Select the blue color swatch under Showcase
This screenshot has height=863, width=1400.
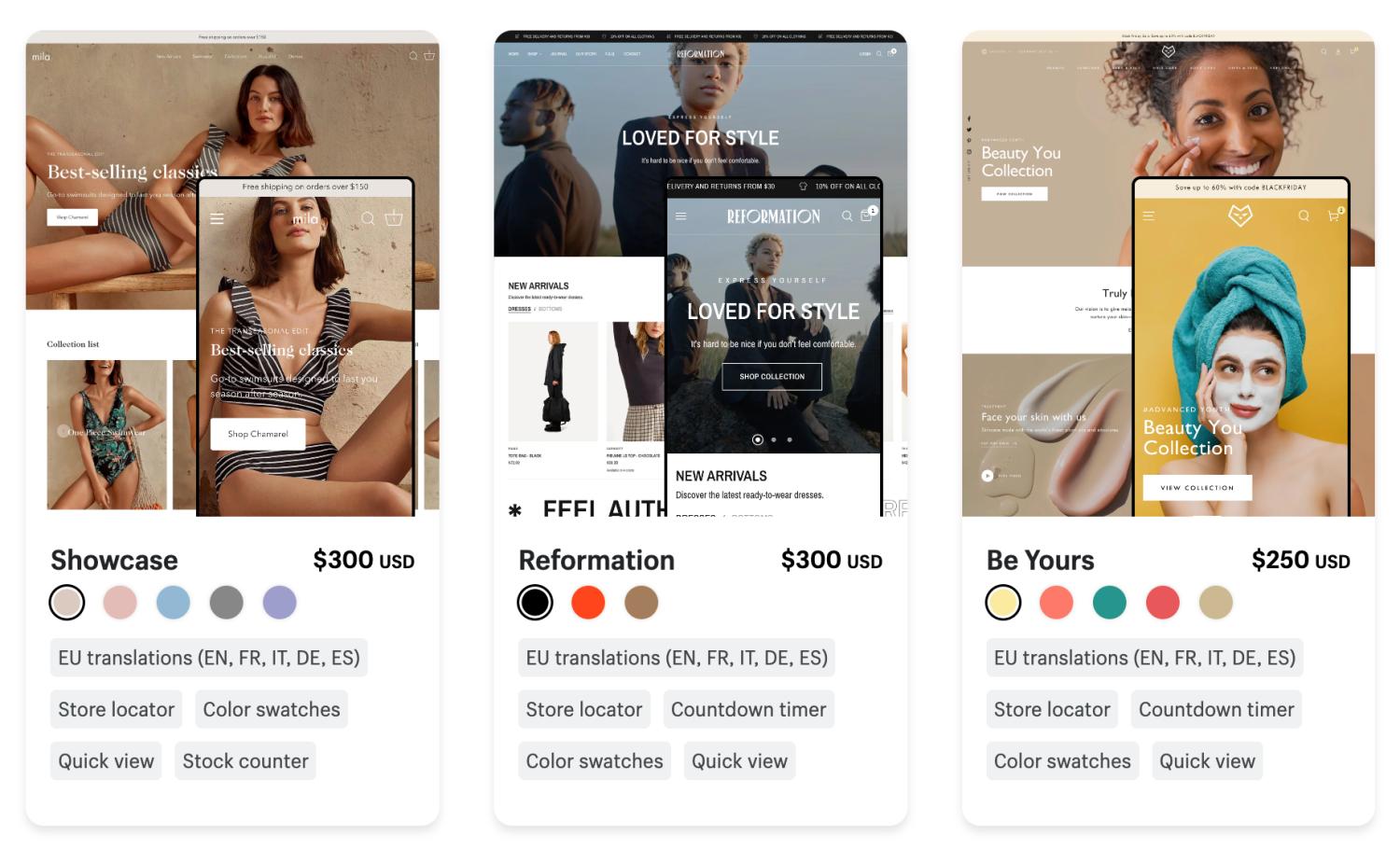(174, 603)
